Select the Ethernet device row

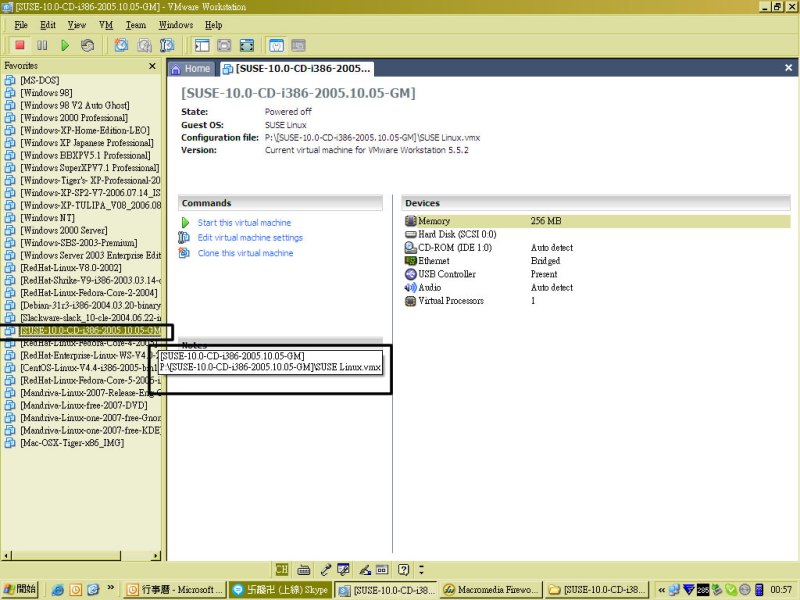tap(596, 261)
